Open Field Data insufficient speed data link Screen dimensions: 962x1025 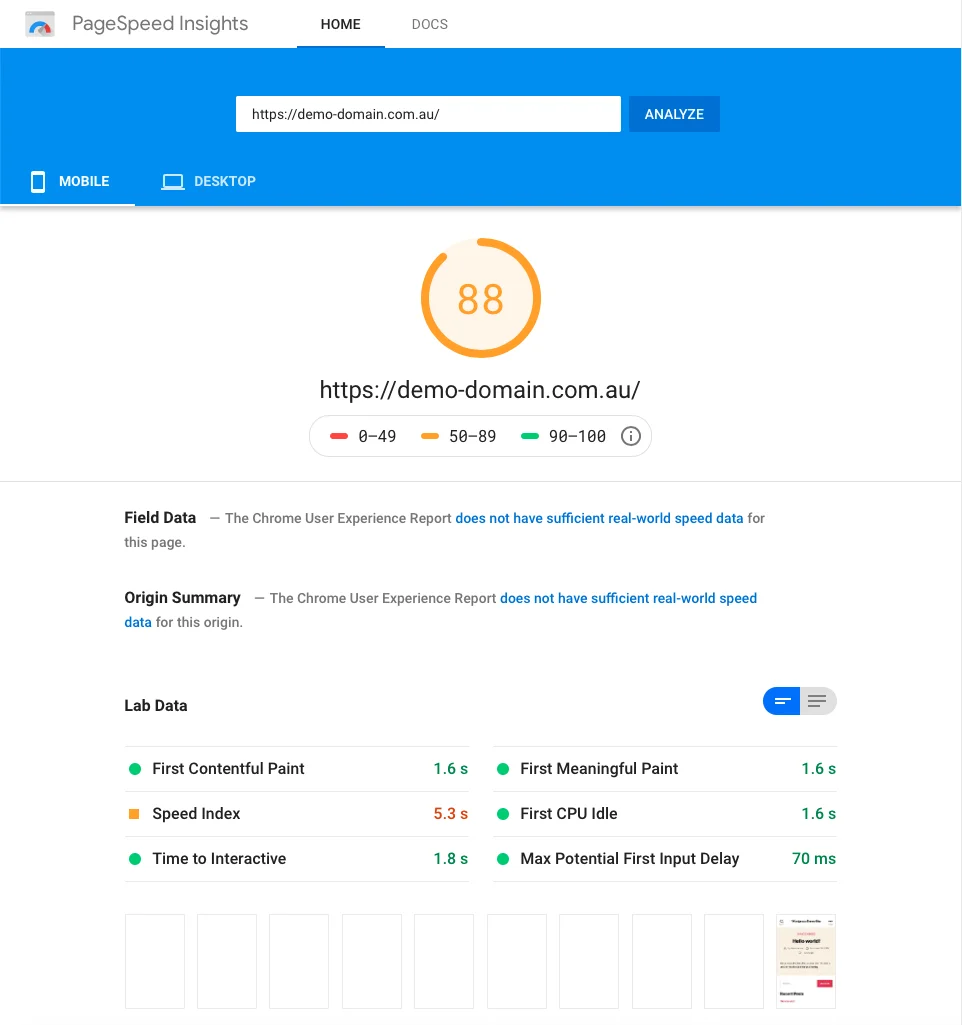(599, 518)
